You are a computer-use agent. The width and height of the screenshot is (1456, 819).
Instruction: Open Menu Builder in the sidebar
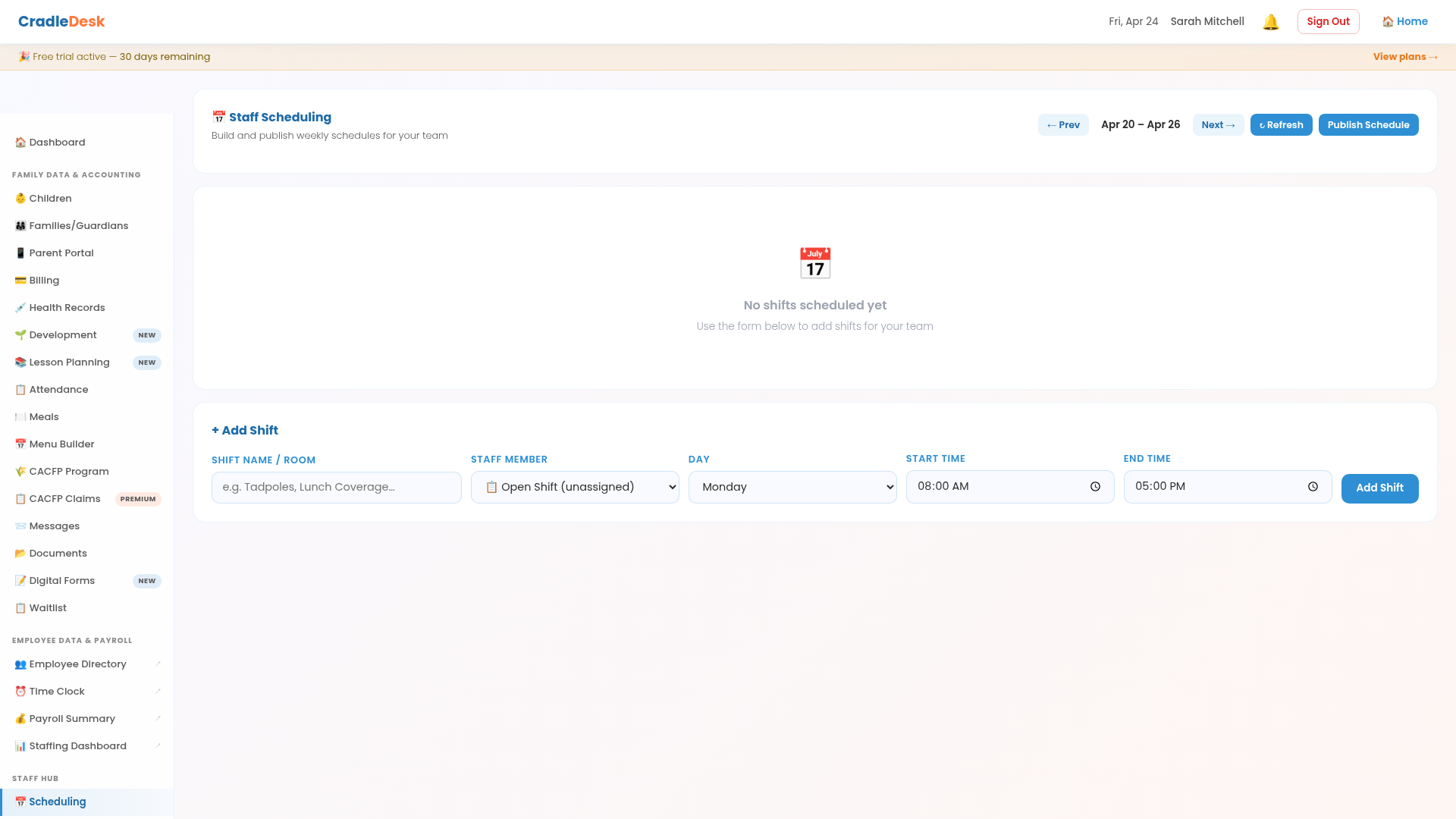[61, 444]
